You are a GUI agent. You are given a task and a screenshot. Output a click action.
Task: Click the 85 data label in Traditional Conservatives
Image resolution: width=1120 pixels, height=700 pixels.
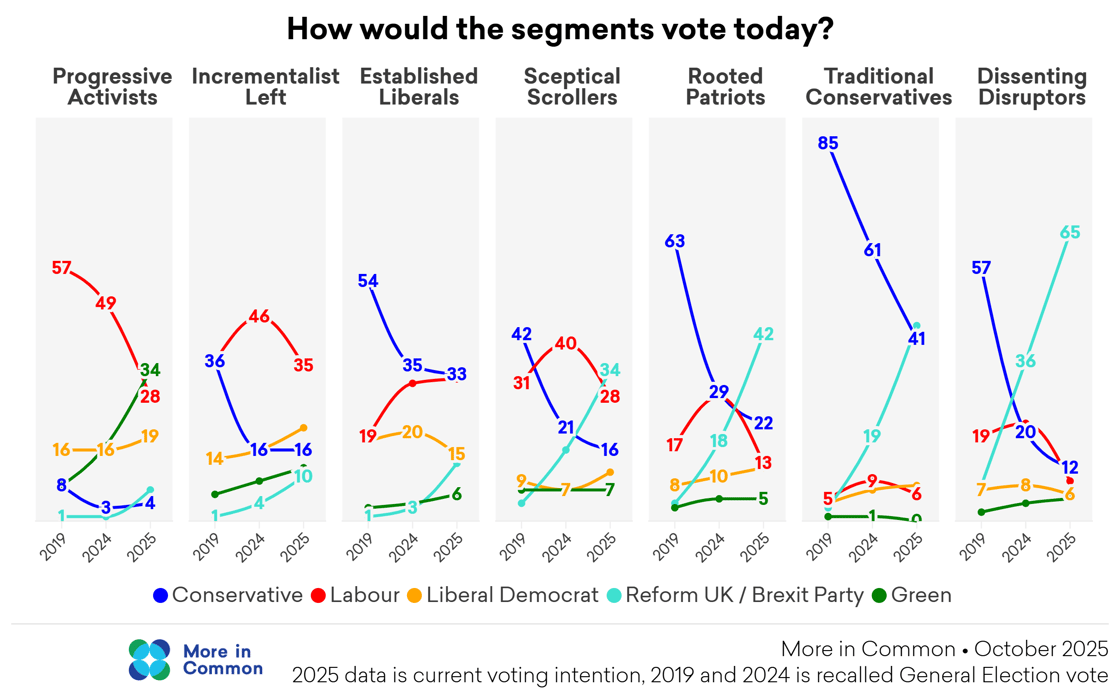pyautogui.click(x=827, y=143)
